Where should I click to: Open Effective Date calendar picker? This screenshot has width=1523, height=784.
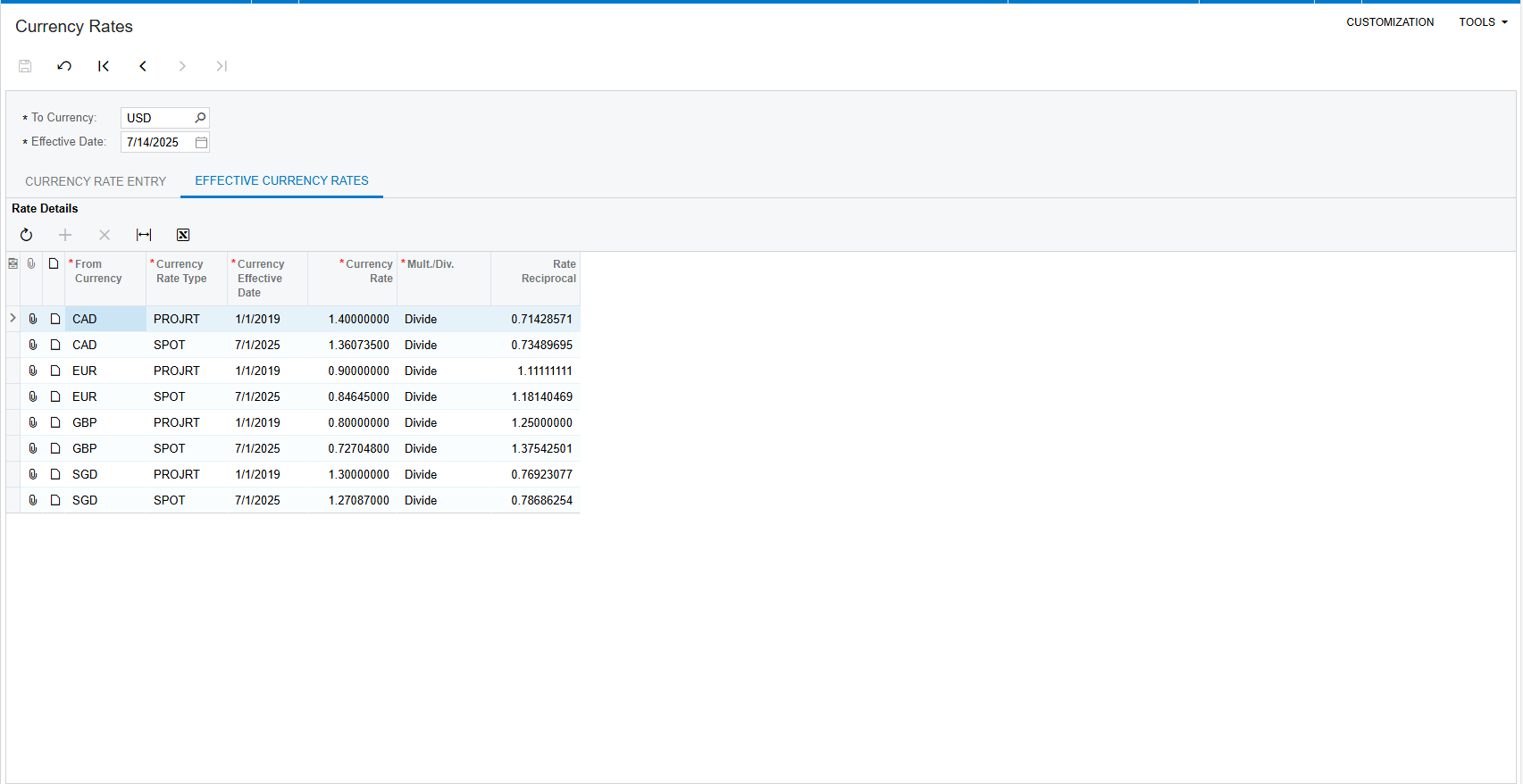coord(201,142)
